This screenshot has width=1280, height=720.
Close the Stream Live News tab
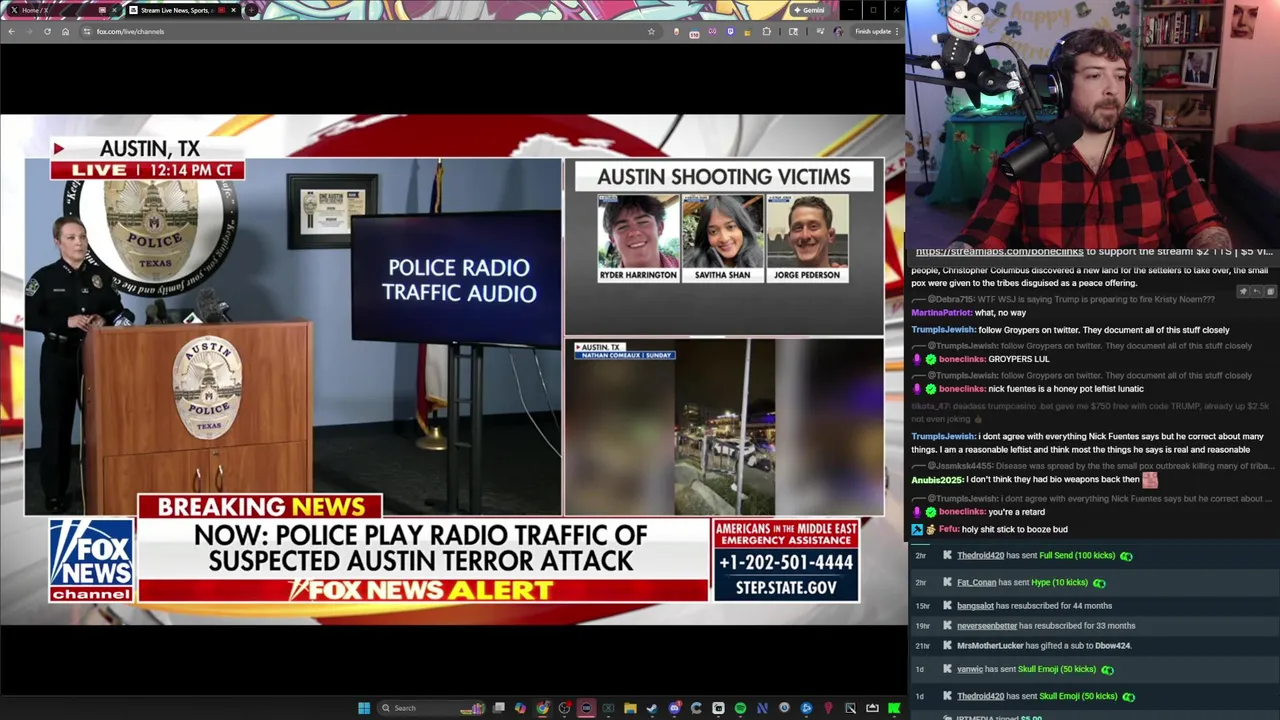(x=234, y=10)
